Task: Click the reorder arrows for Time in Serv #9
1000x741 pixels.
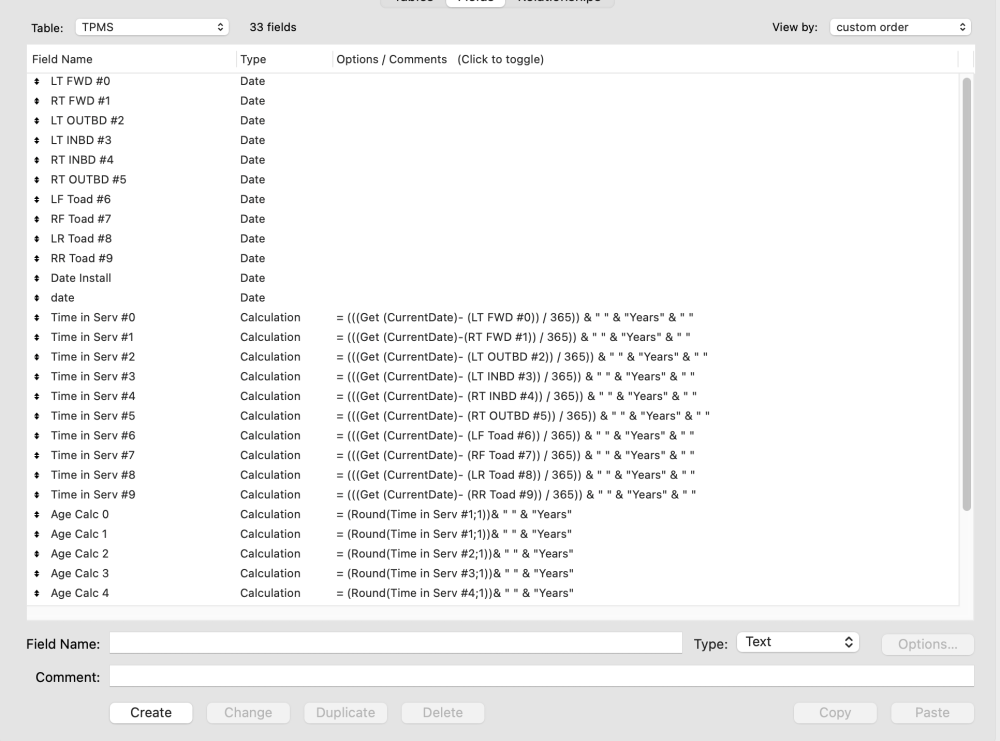Action: coord(37,494)
